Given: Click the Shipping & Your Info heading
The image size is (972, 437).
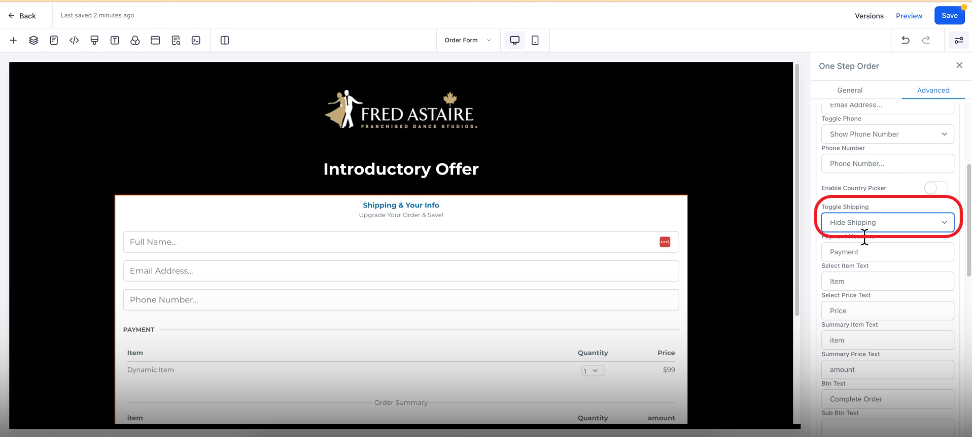Looking at the screenshot, I should coord(401,205).
